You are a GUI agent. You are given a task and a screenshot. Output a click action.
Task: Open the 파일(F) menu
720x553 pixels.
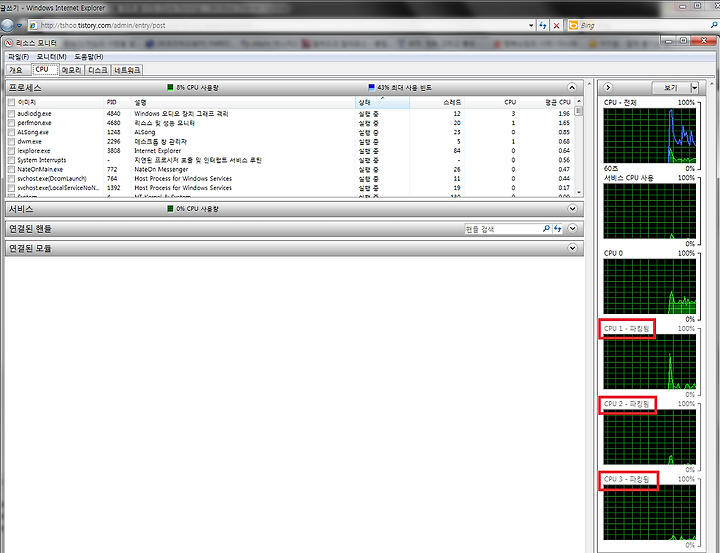(18, 56)
